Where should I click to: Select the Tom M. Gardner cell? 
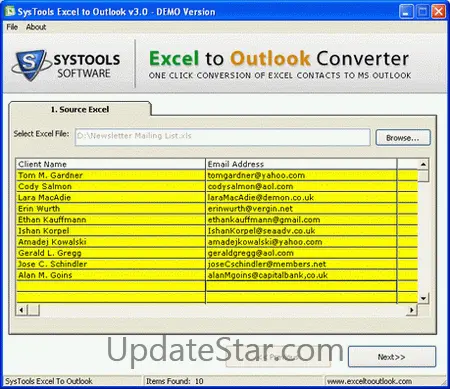(111, 175)
